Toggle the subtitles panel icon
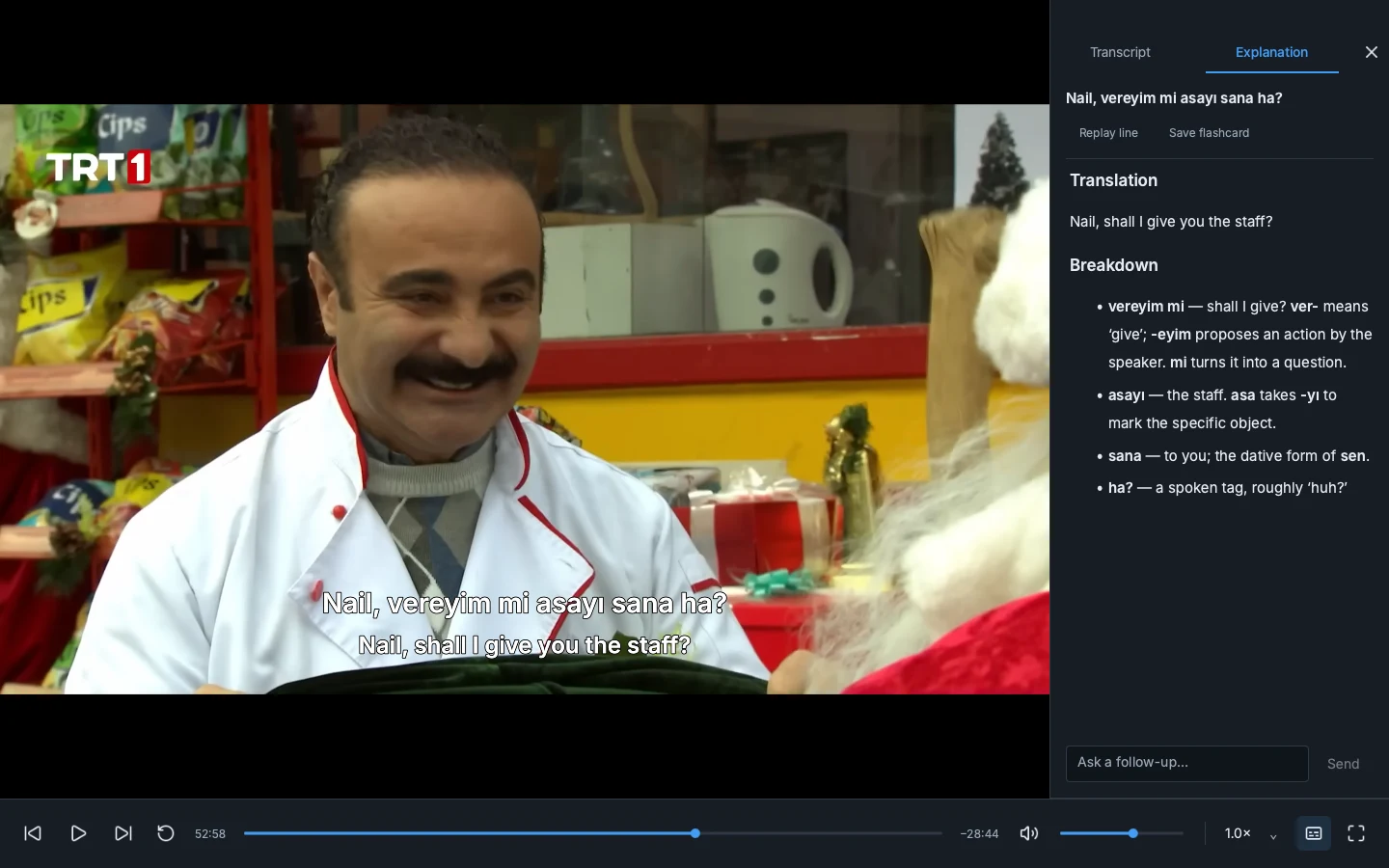Image resolution: width=1389 pixels, height=868 pixels. pos(1314,833)
